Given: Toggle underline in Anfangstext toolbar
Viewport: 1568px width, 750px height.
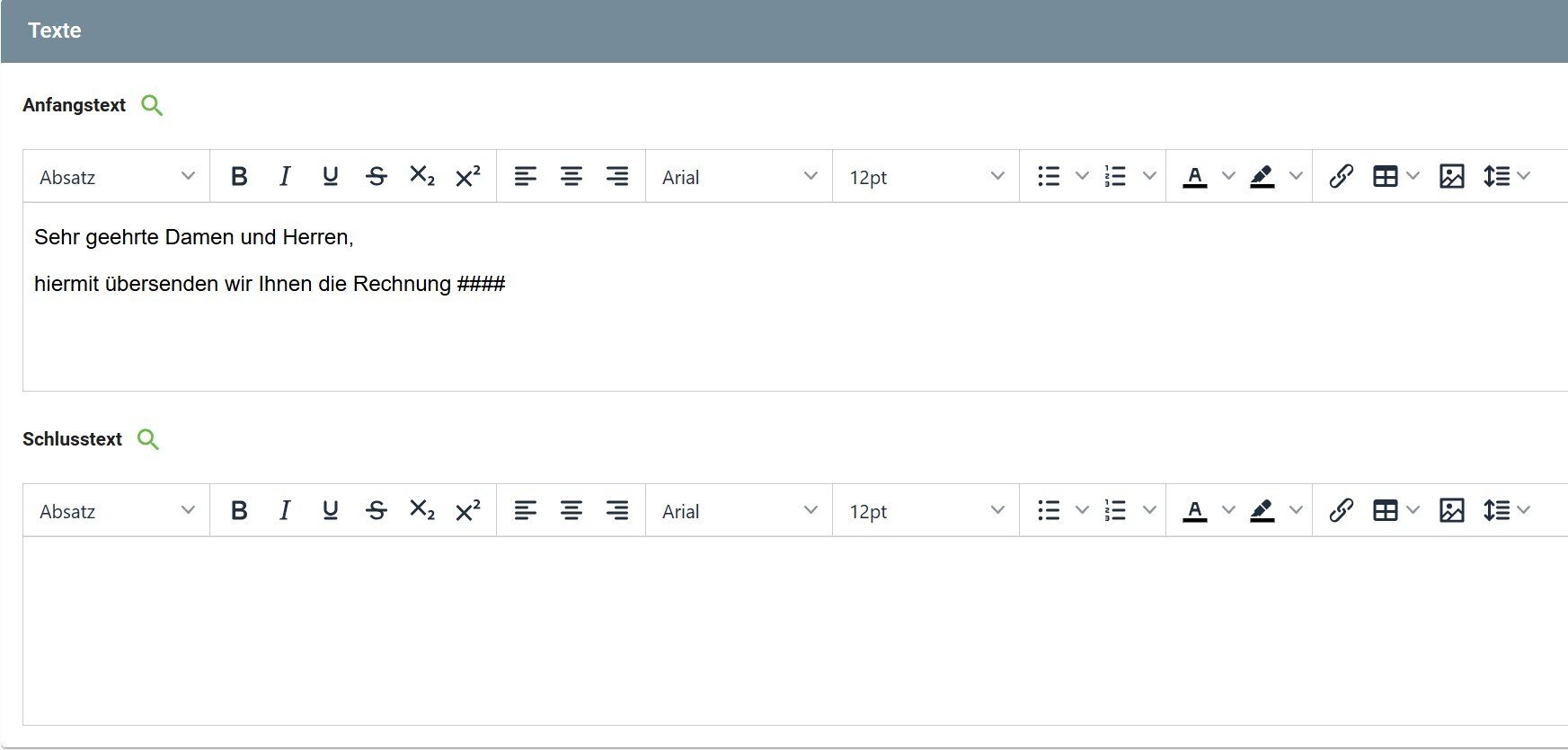Looking at the screenshot, I should point(330,176).
